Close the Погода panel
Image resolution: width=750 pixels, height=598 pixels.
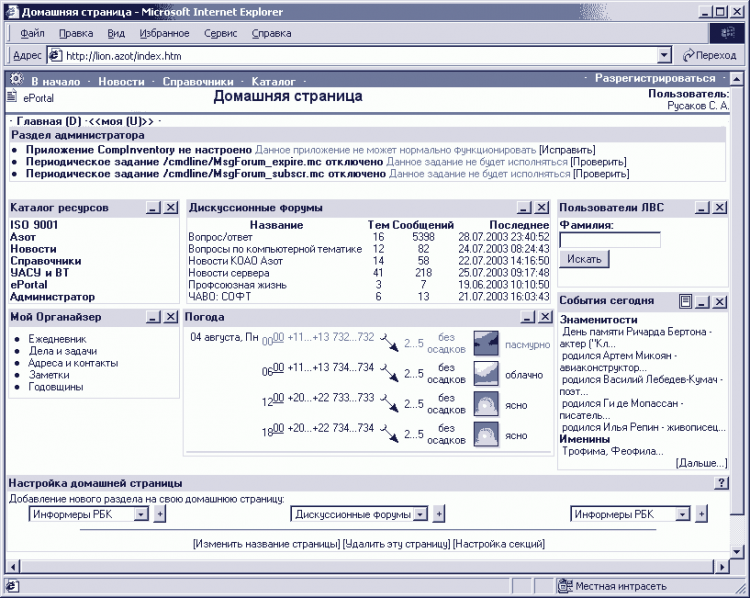point(545,317)
